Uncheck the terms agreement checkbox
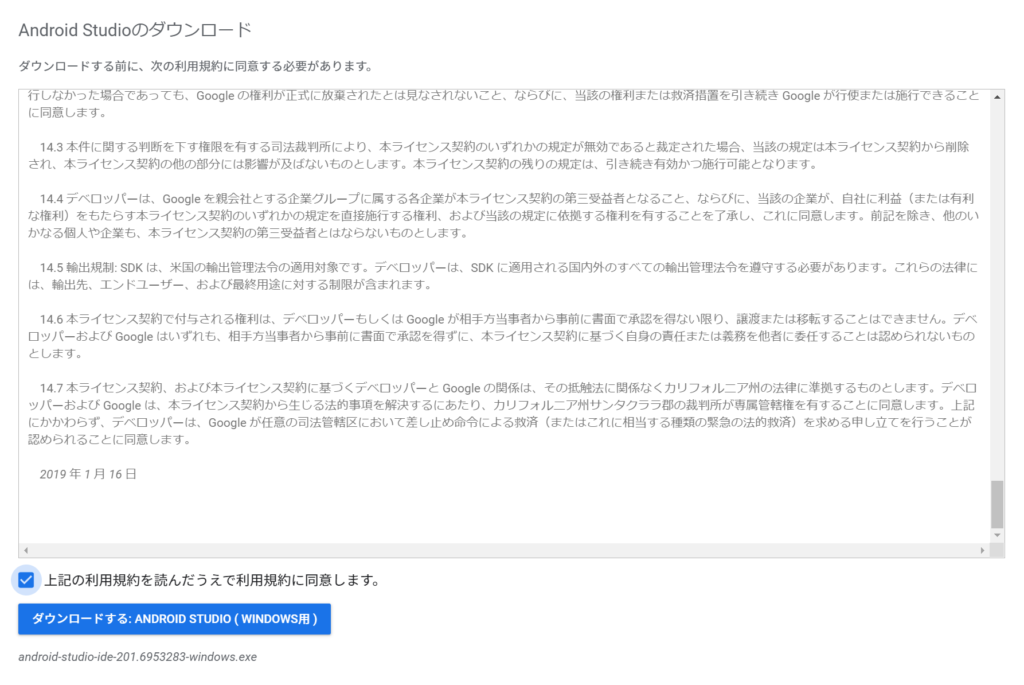 [x=26, y=580]
